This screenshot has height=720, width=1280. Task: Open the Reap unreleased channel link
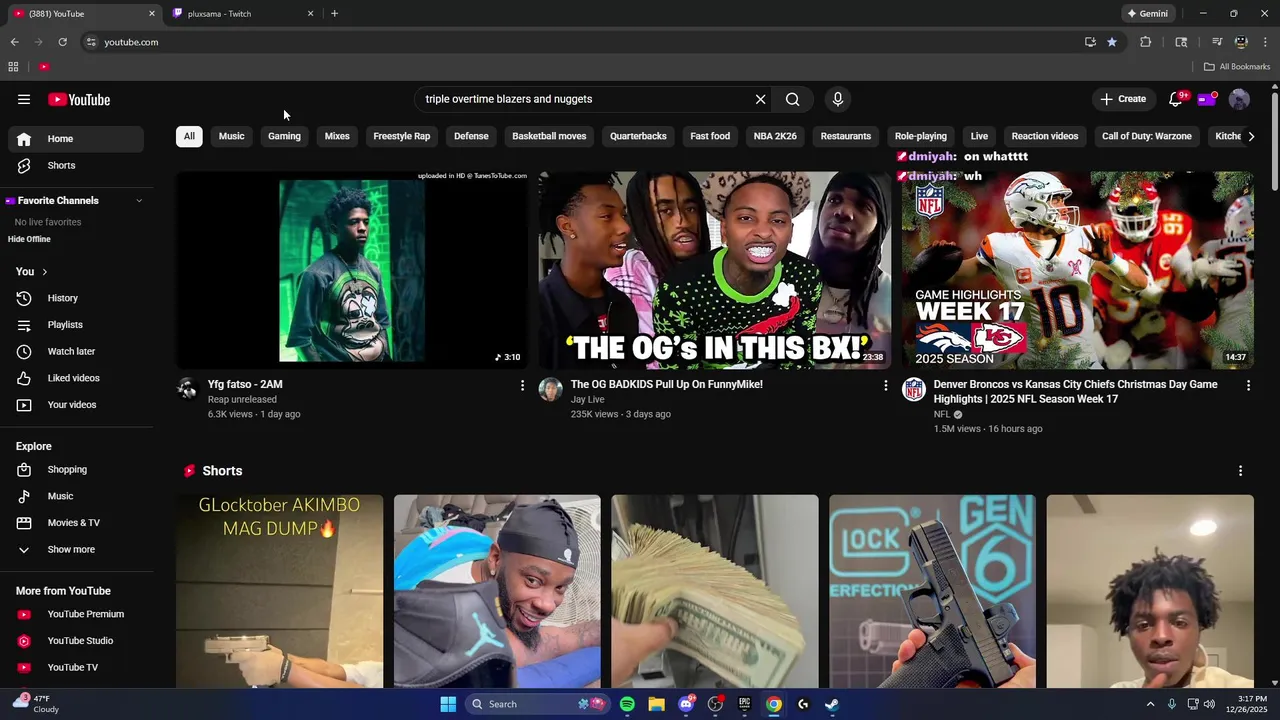coord(242,399)
